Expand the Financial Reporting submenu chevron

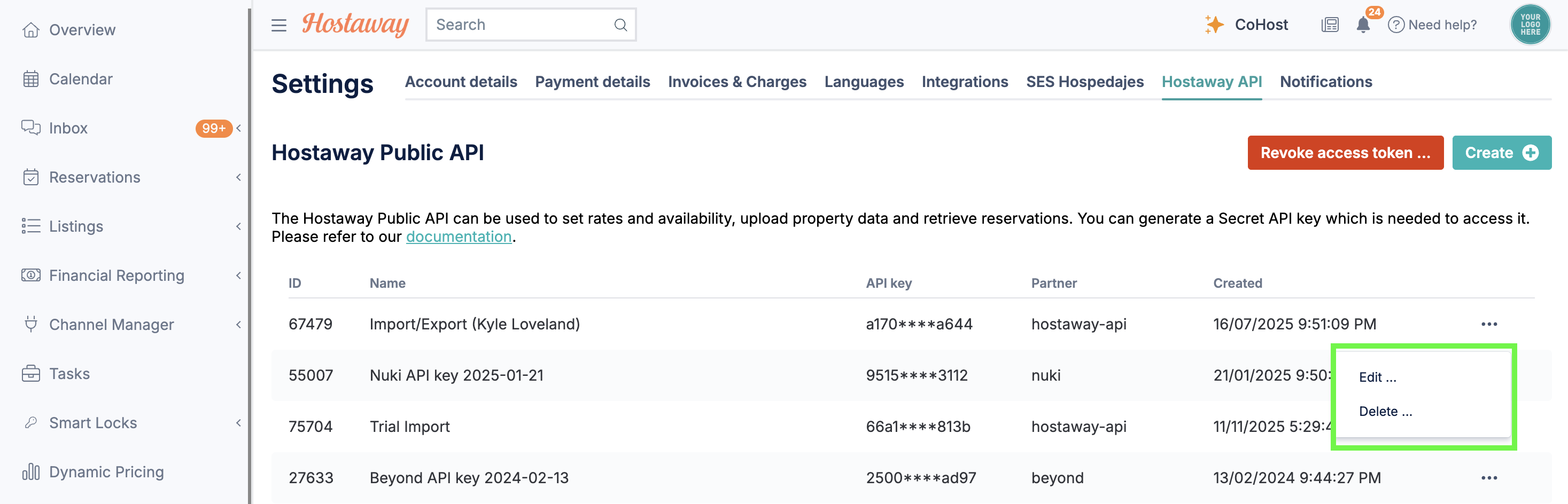tap(238, 275)
